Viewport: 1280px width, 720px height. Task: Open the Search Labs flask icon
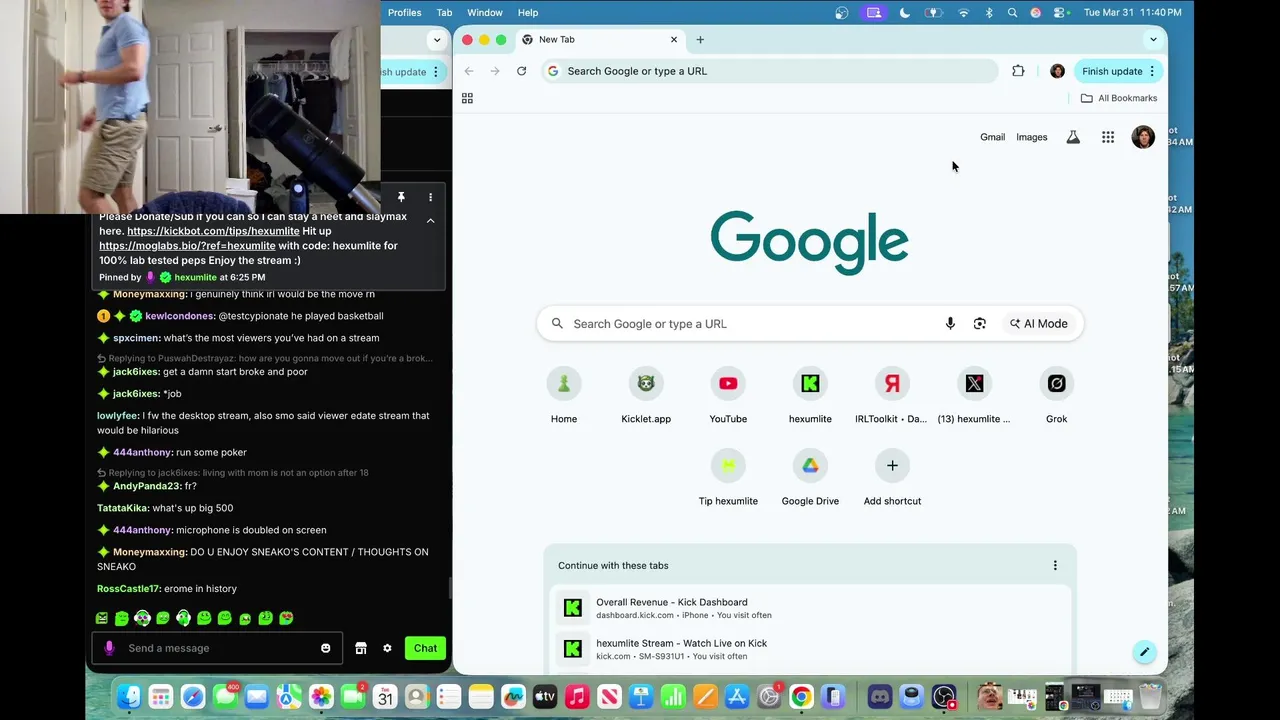click(x=1073, y=137)
